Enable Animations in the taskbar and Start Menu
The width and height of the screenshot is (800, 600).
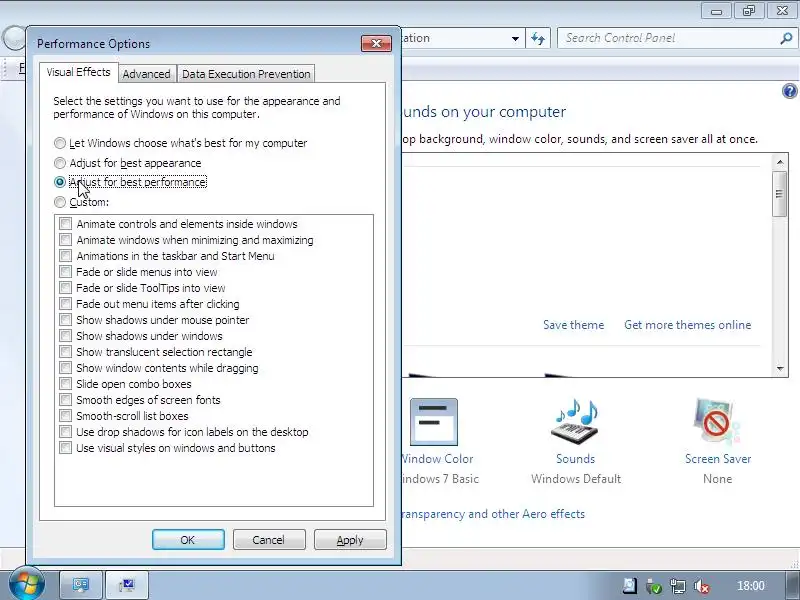coord(65,256)
